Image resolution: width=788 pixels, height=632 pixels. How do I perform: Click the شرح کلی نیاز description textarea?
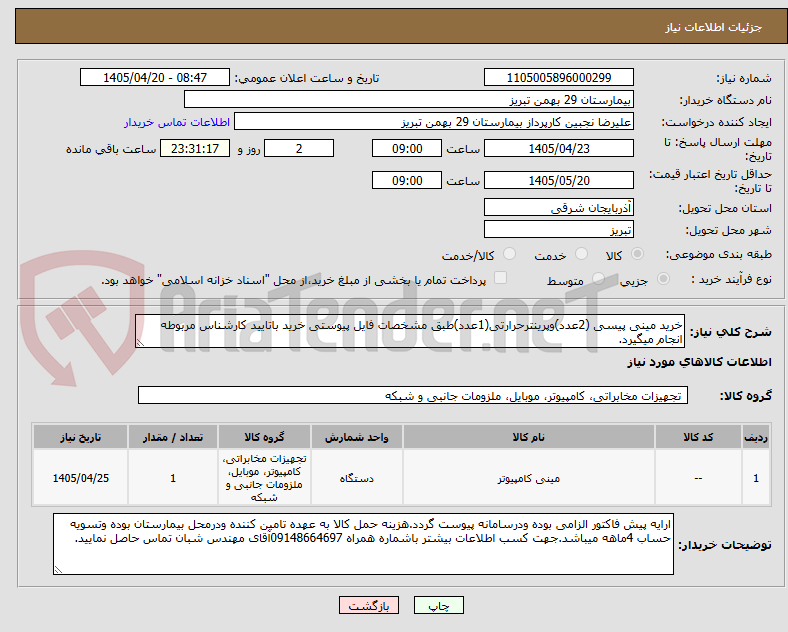click(410, 332)
